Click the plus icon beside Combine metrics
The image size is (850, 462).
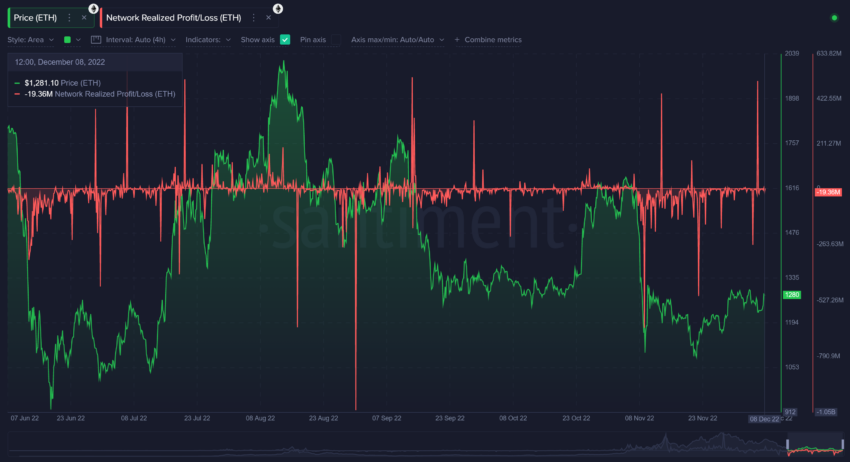(x=457, y=40)
